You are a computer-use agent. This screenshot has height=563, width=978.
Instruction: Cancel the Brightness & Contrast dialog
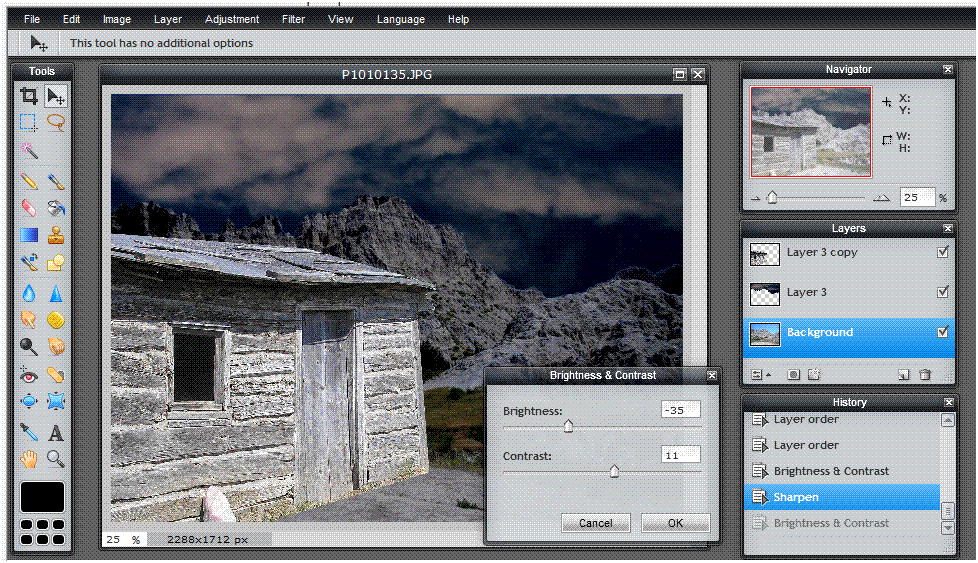point(595,523)
